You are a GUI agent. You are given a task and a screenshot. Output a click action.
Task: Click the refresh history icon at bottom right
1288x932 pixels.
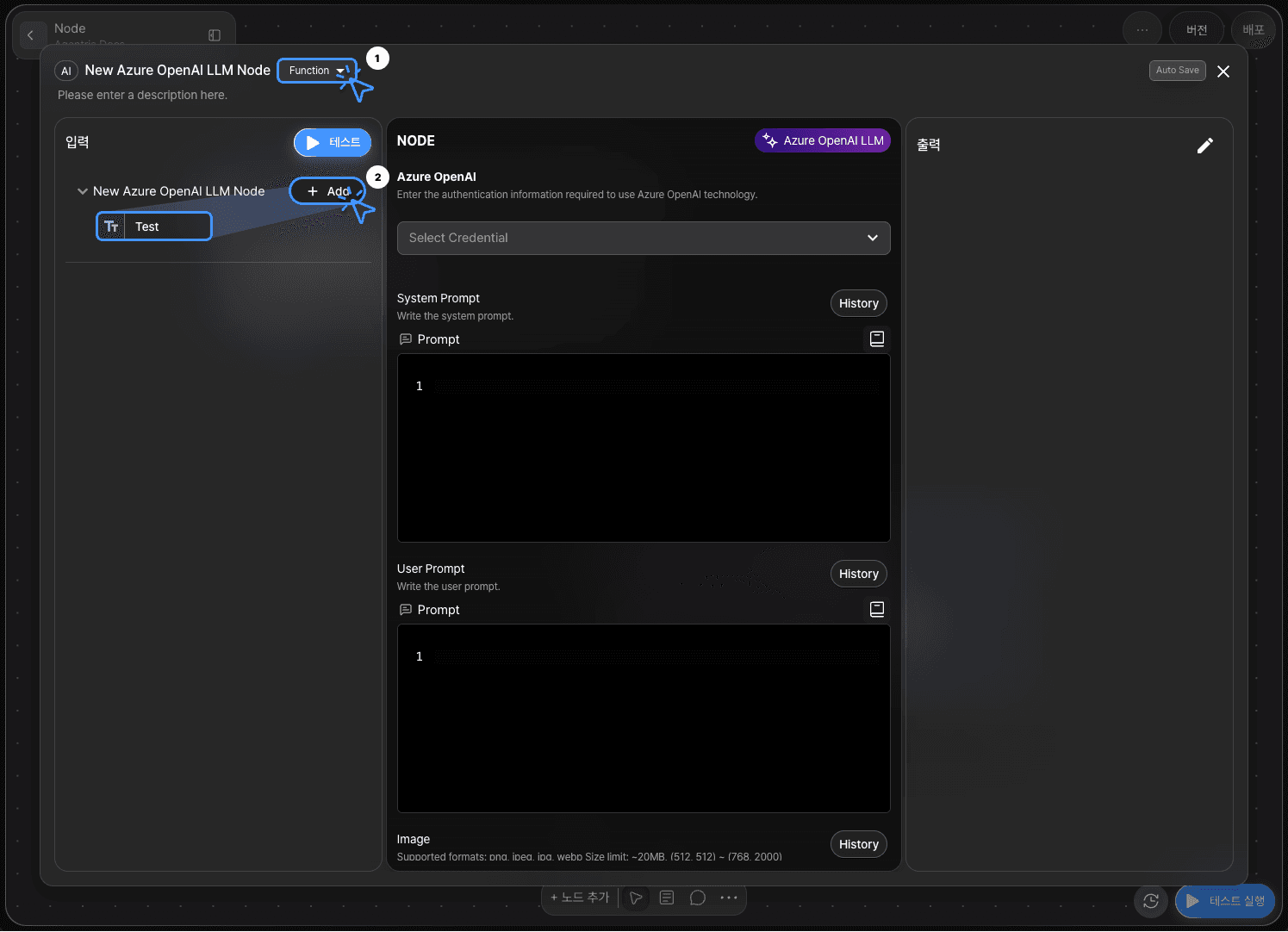[x=1151, y=901]
